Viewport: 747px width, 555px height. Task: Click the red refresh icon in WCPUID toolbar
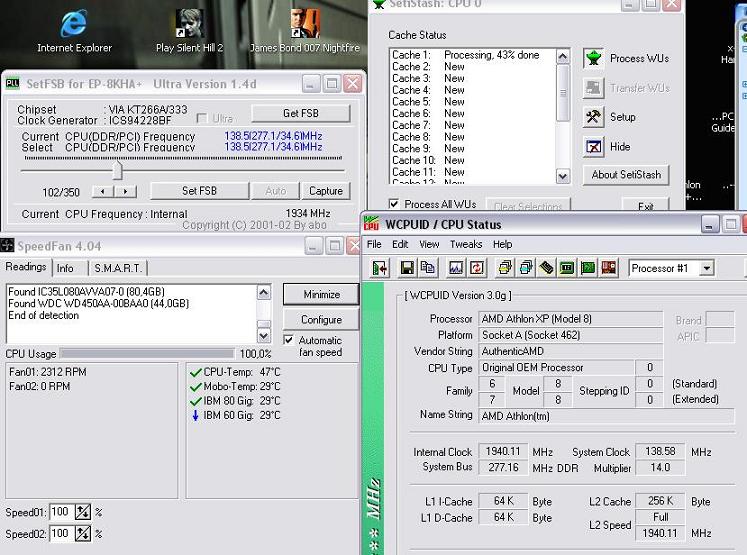(477, 268)
